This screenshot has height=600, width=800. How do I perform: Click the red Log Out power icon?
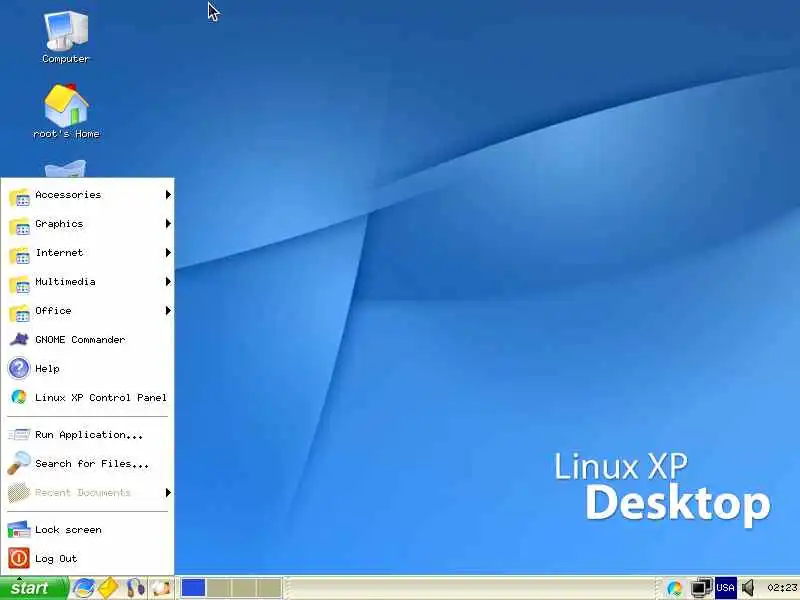click(x=19, y=558)
